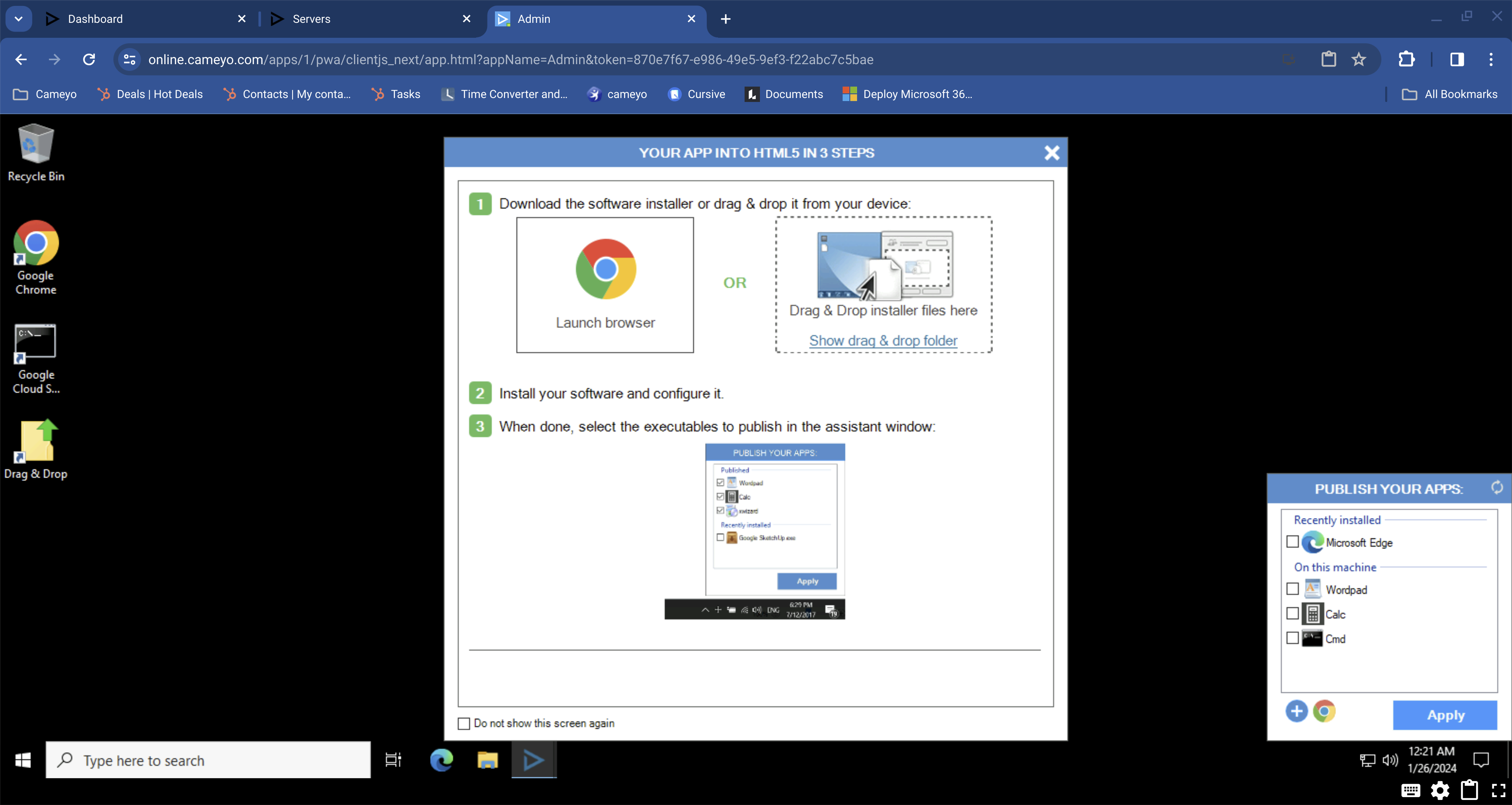Tick the Wordpad checkbox
Screen dimensions: 1512x805
coord(1292,589)
